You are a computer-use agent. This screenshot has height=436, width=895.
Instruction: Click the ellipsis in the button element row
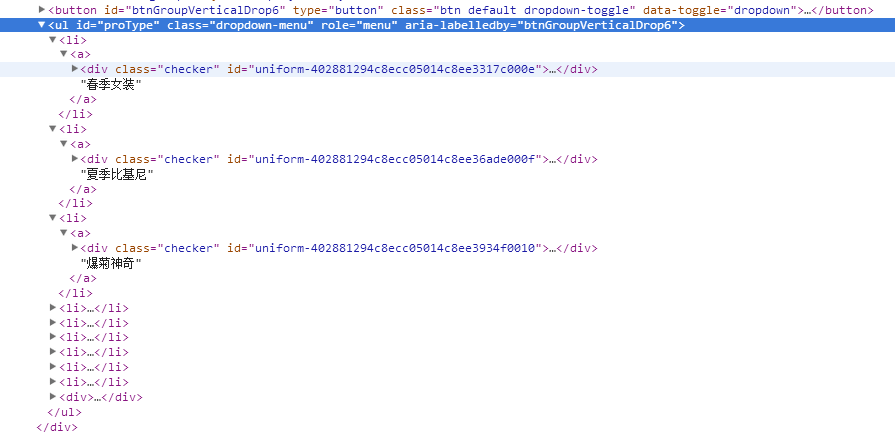click(808, 10)
